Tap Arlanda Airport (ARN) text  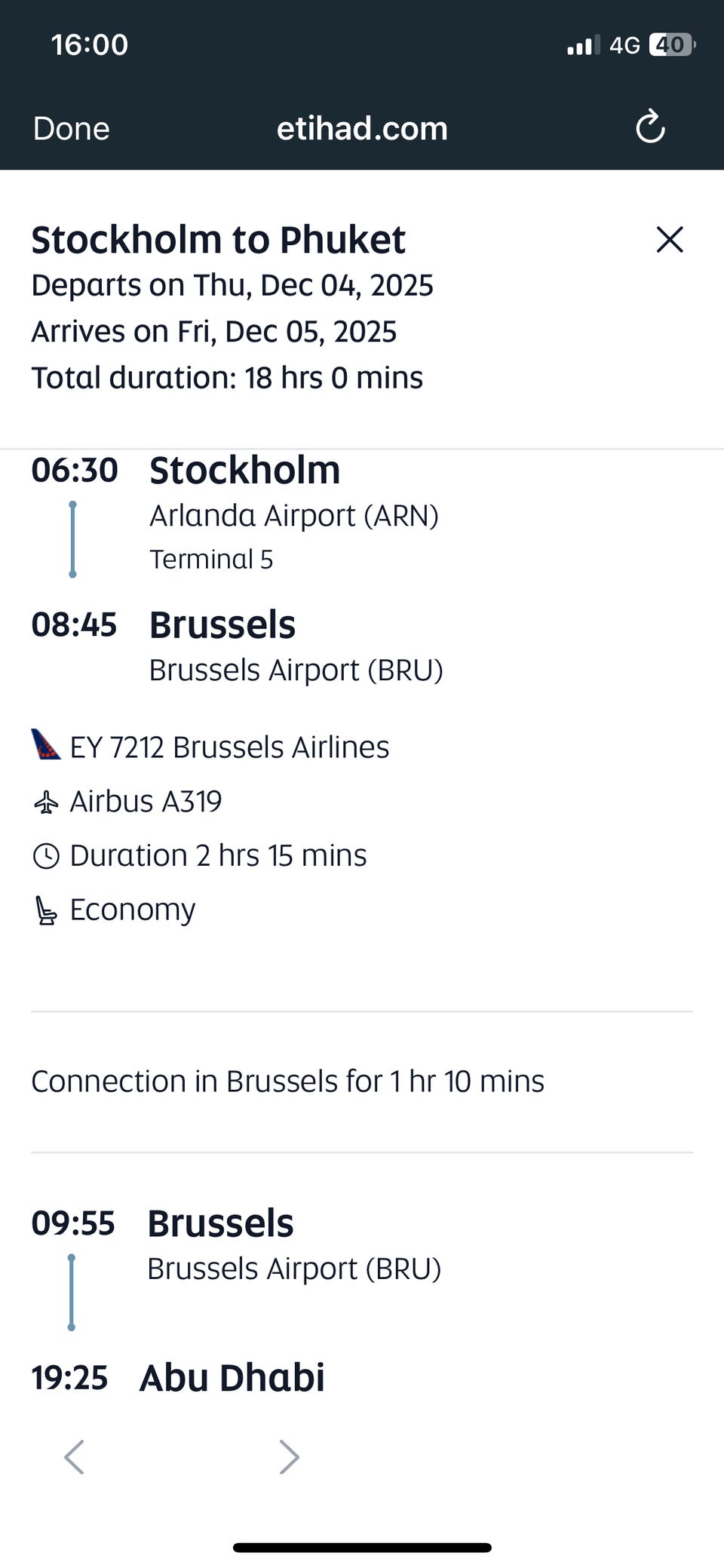[293, 516]
